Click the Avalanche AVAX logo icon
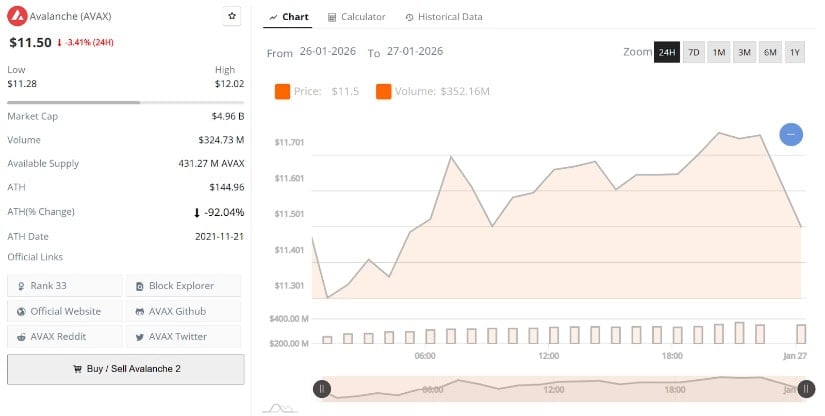This screenshot has width=825, height=416. 16,17
